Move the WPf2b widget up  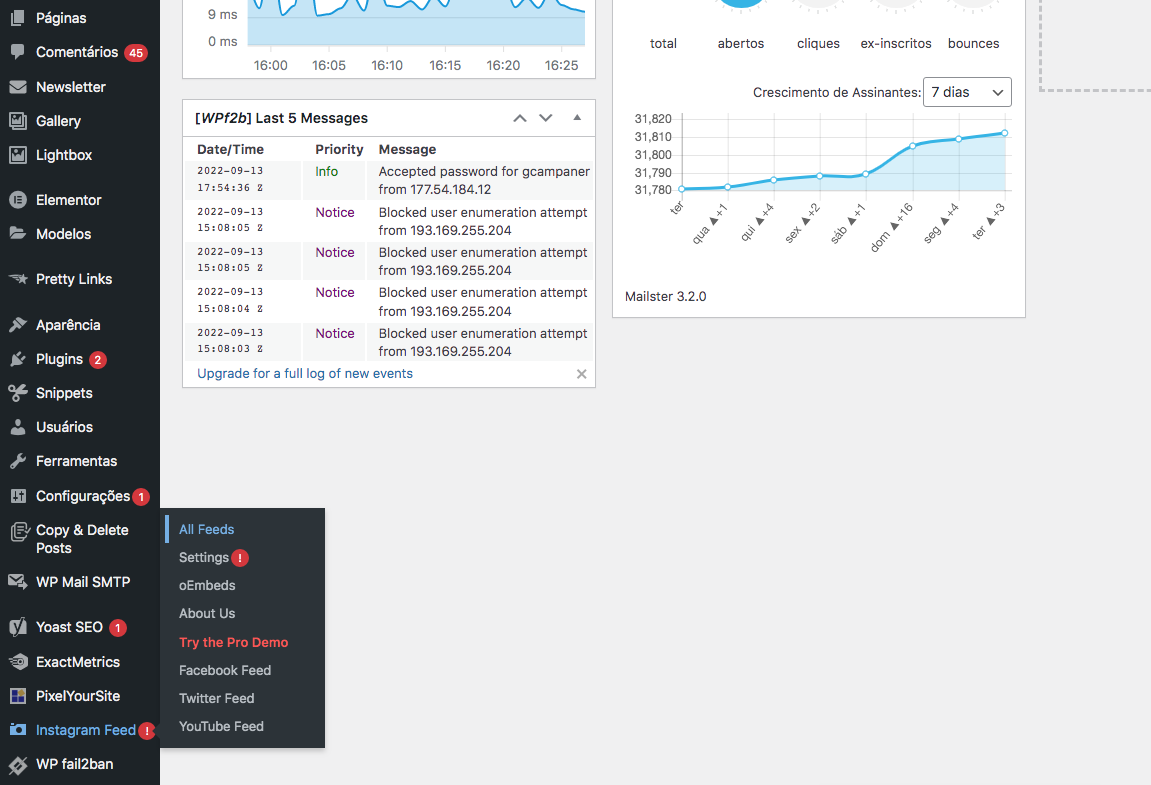coord(519,118)
